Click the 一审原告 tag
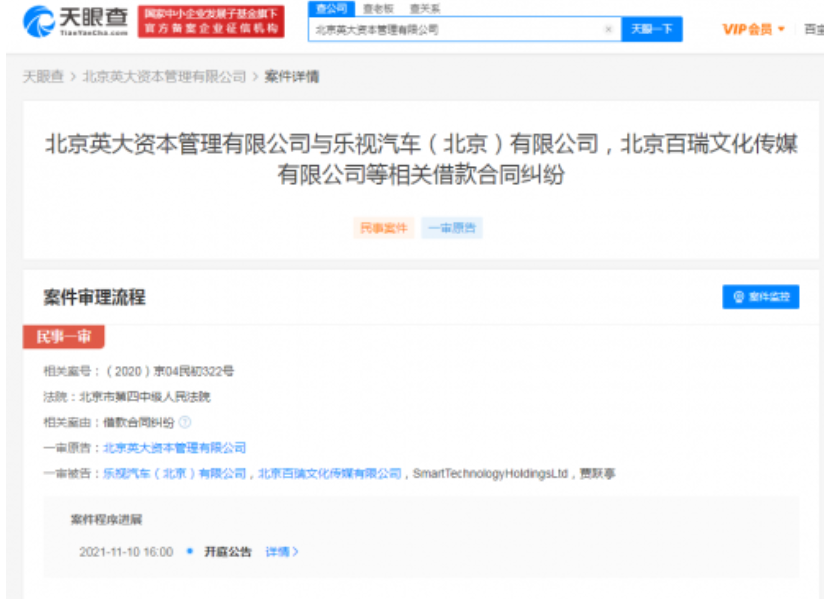The height and width of the screenshot is (599, 831). [x=452, y=228]
